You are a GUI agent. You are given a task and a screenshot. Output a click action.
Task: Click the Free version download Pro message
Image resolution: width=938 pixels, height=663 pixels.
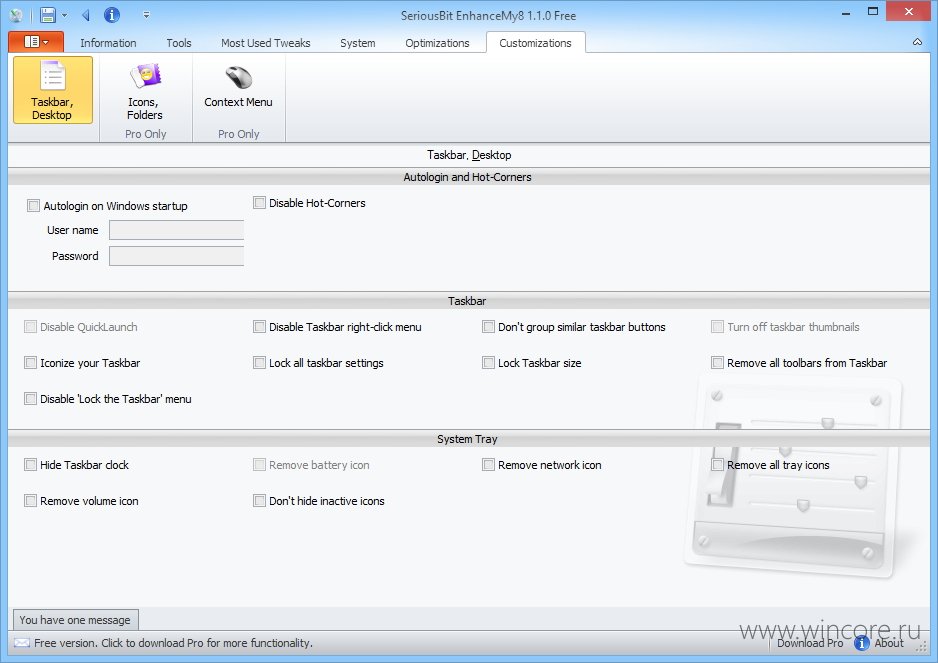pos(173,643)
